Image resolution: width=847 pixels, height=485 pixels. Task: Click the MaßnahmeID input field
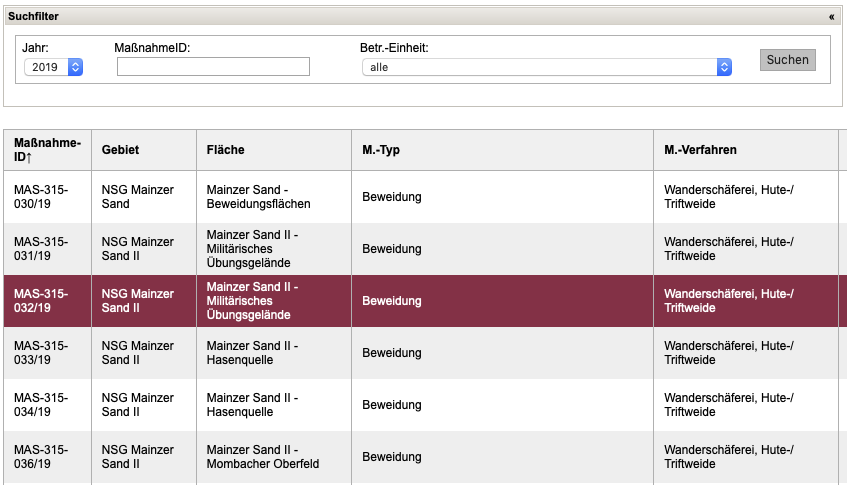tap(213, 67)
